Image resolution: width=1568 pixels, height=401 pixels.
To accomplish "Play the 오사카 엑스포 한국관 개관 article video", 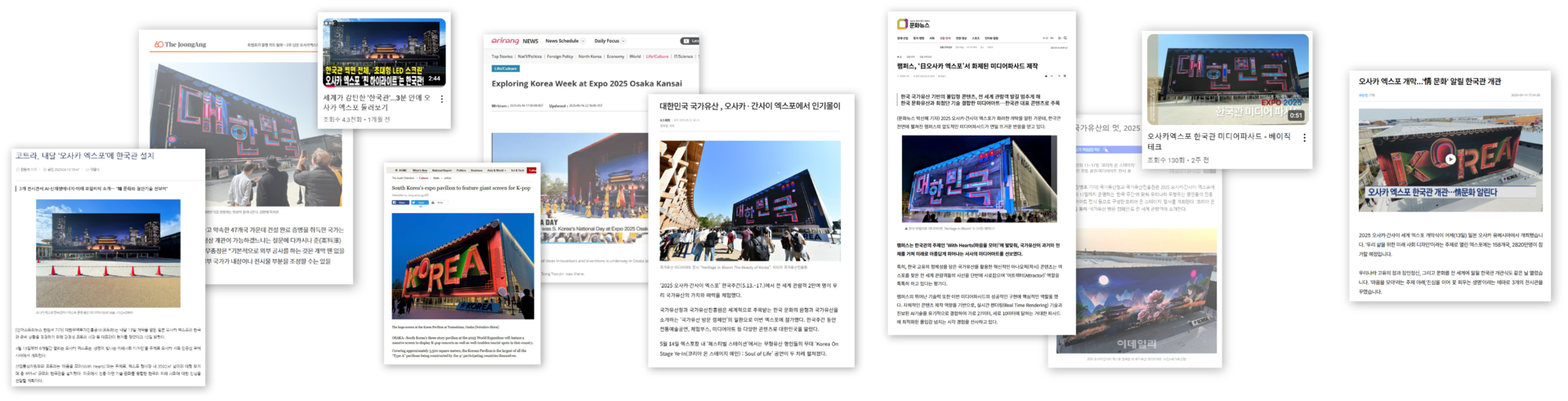I will pyautogui.click(x=1450, y=159).
